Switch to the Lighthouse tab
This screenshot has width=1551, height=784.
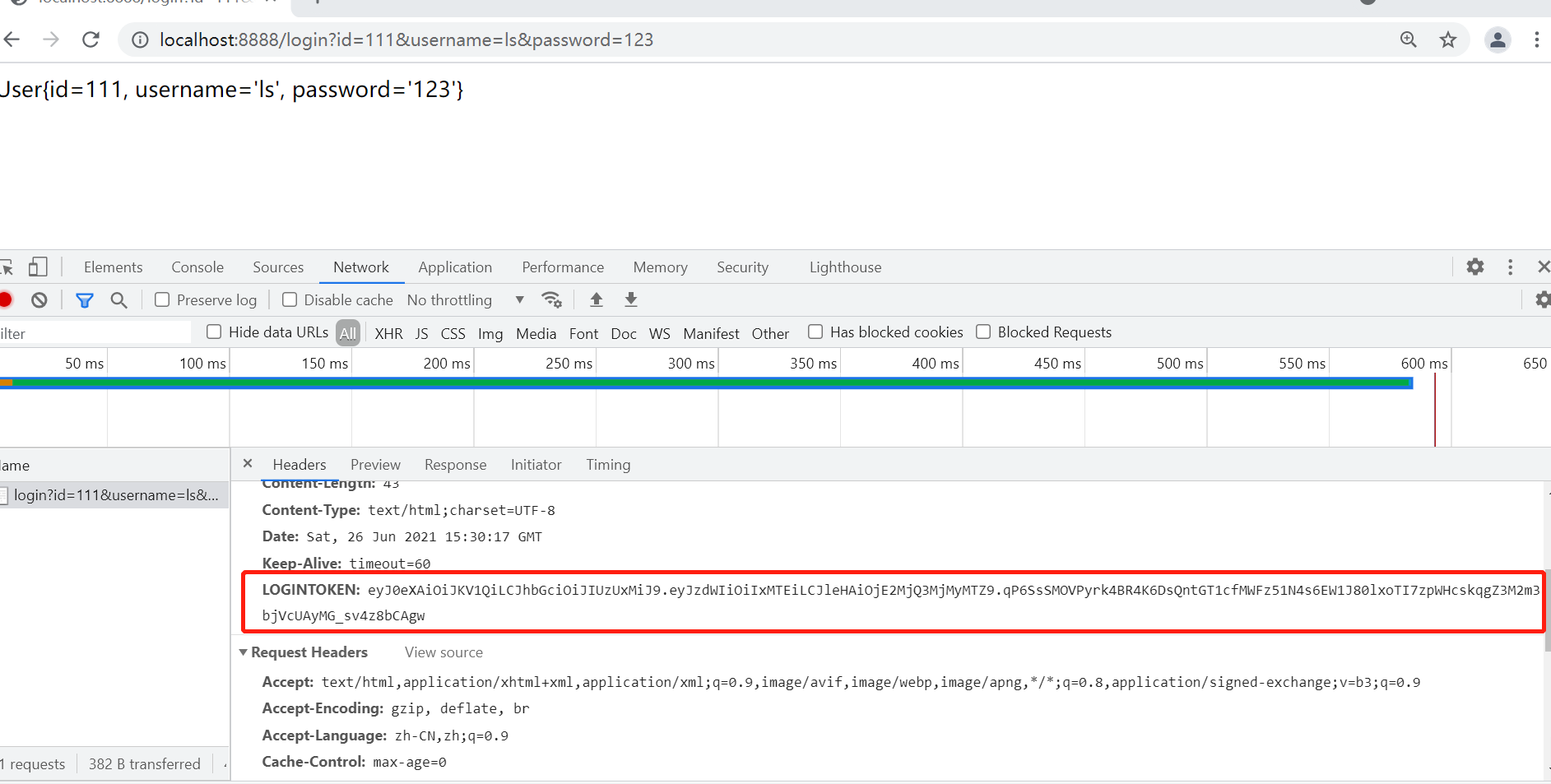pyautogui.click(x=845, y=267)
